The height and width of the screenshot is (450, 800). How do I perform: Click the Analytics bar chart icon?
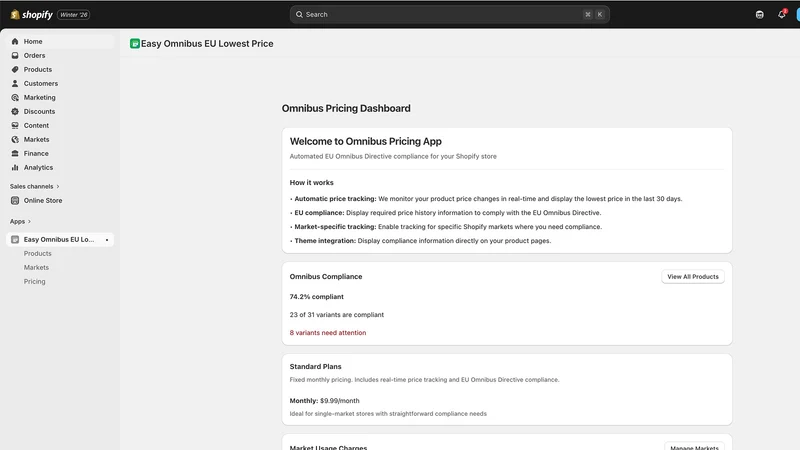tap(15, 167)
